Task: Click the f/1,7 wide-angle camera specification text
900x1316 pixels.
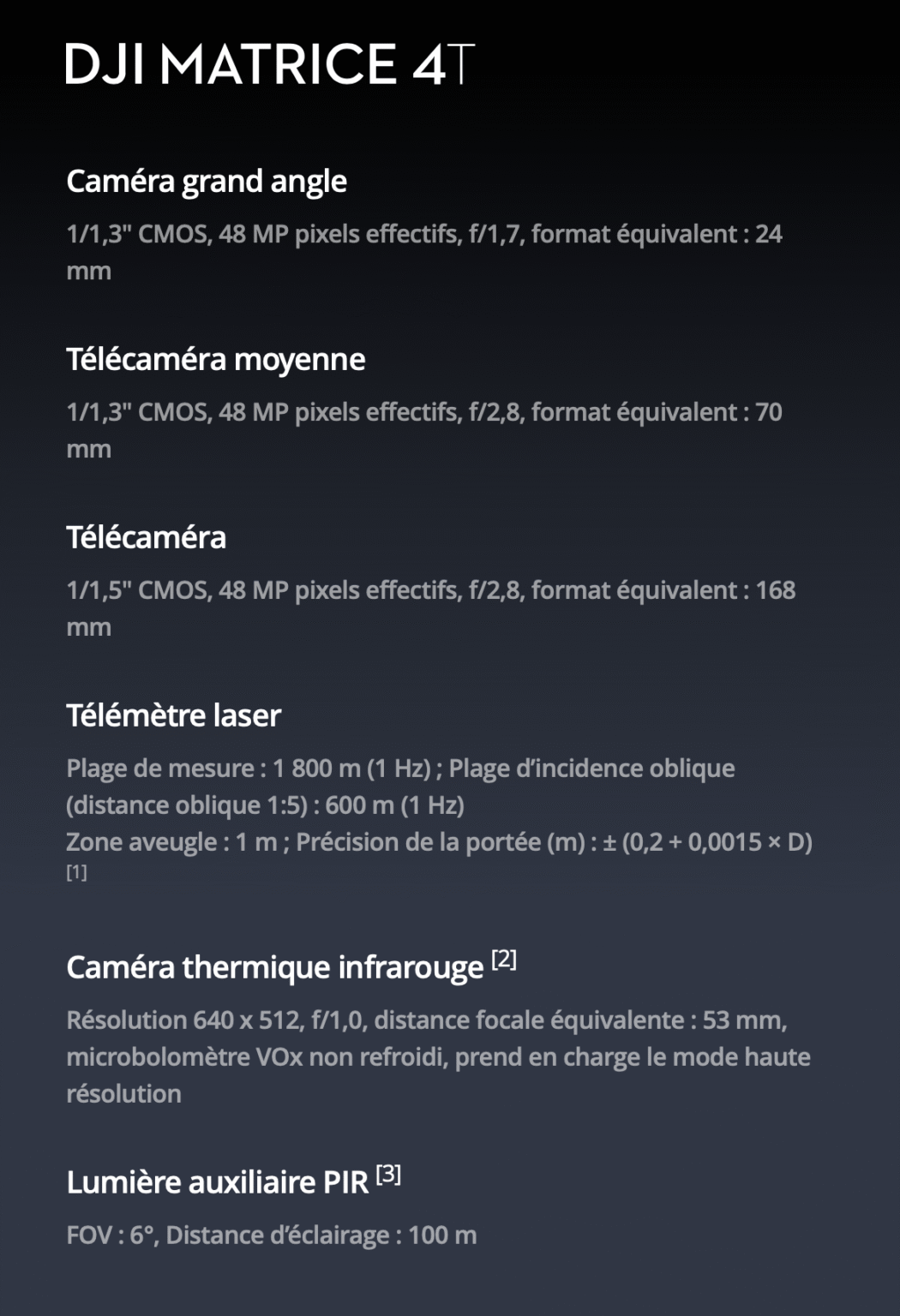Action: tap(495, 234)
